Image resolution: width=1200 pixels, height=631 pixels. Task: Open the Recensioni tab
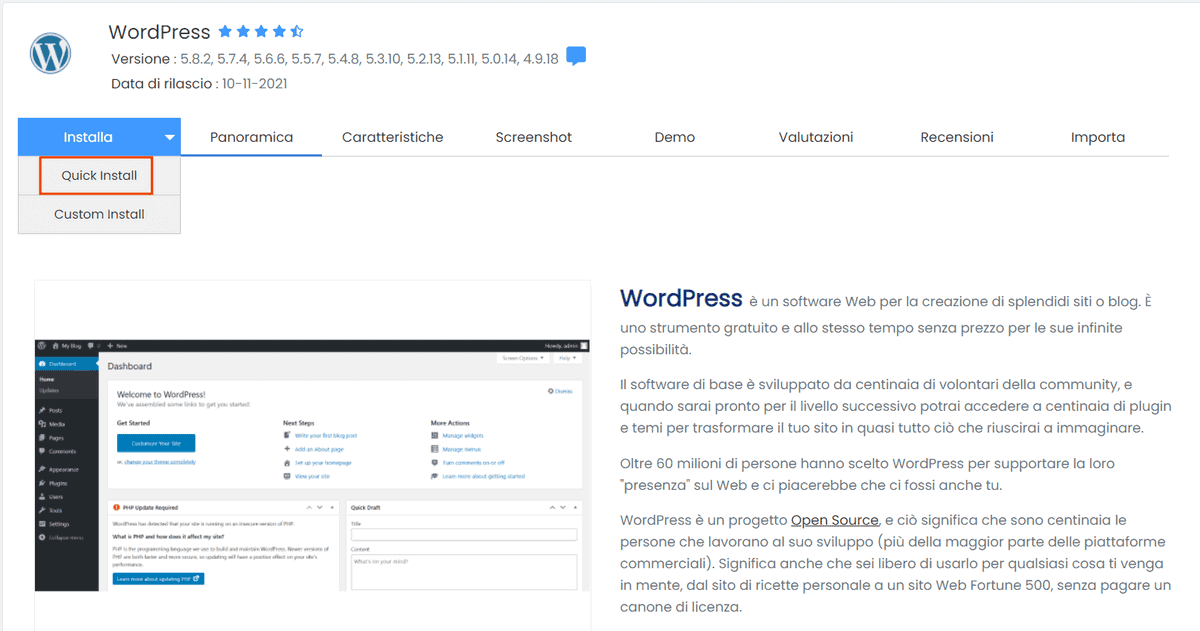(956, 136)
